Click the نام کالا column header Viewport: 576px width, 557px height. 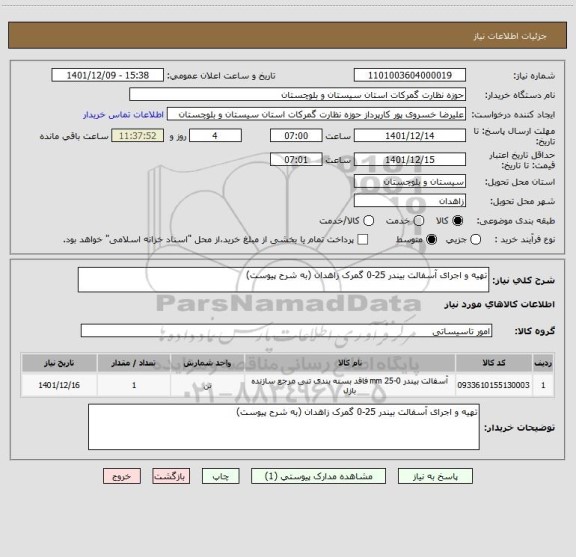pyautogui.click(x=350, y=363)
